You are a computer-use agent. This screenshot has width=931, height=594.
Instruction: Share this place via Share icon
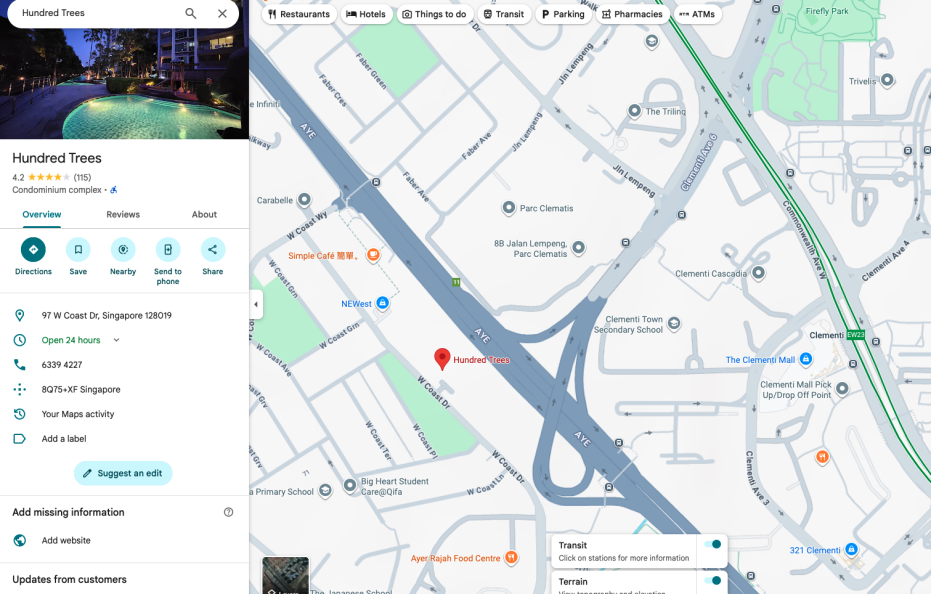coord(213,250)
